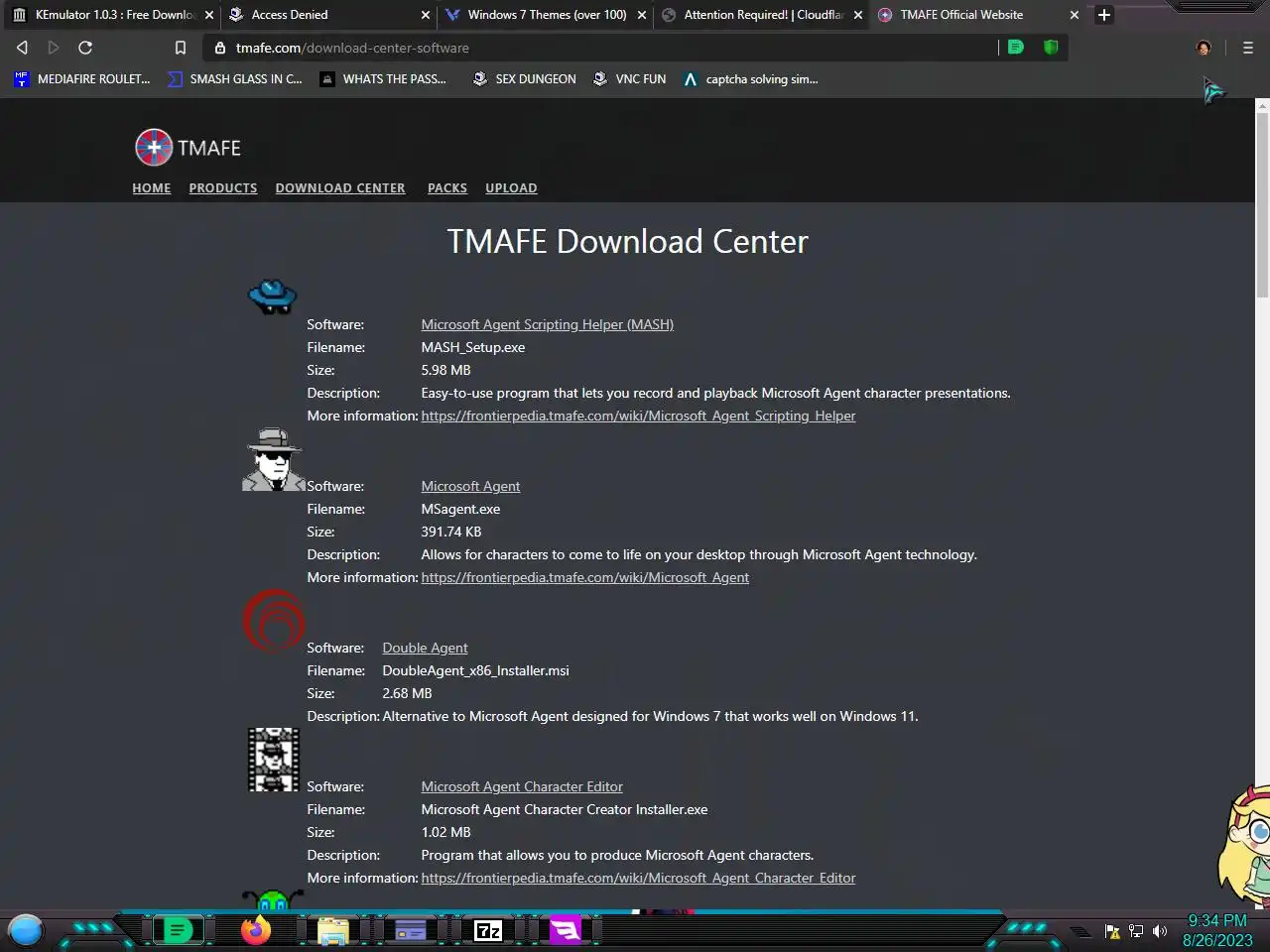Screen dimensions: 1270x952
Task: Click the Microsoft Agent spy character icon
Action: (x=273, y=460)
